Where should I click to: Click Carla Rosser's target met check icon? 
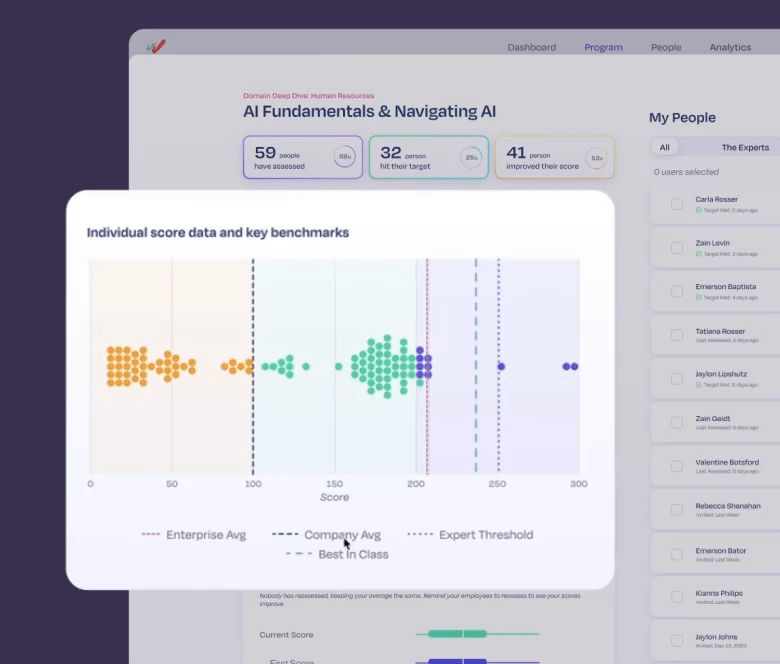click(x=698, y=210)
